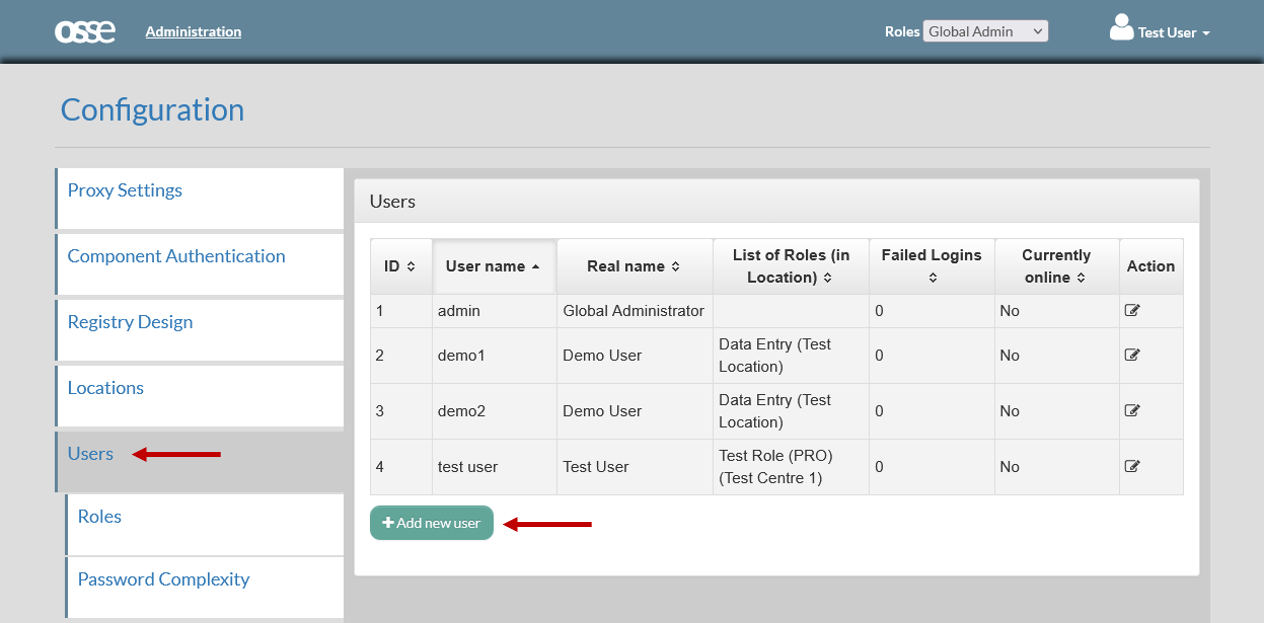Click the 'Demo User' cell in demo2 row

coord(634,411)
